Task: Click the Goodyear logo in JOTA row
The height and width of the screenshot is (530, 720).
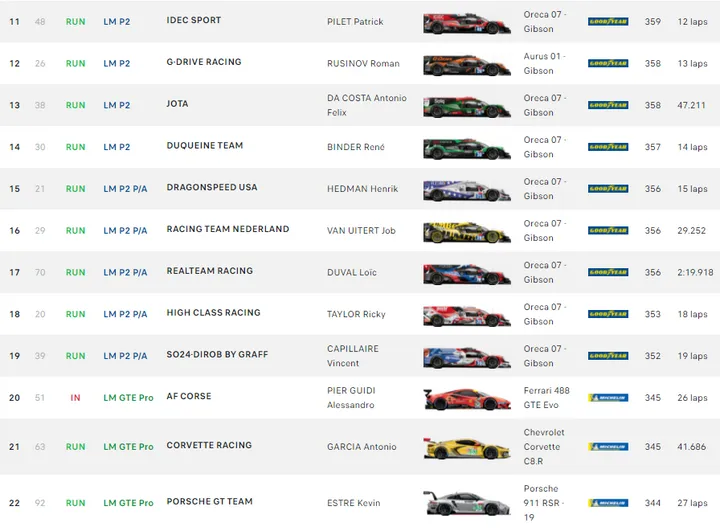Action: pos(608,105)
